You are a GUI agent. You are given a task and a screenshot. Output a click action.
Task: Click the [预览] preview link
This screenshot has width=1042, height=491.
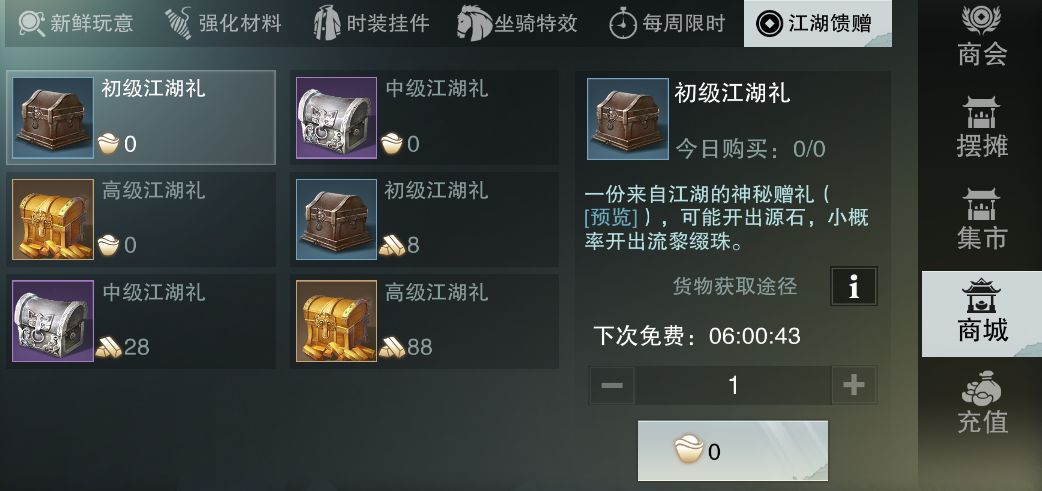611,217
